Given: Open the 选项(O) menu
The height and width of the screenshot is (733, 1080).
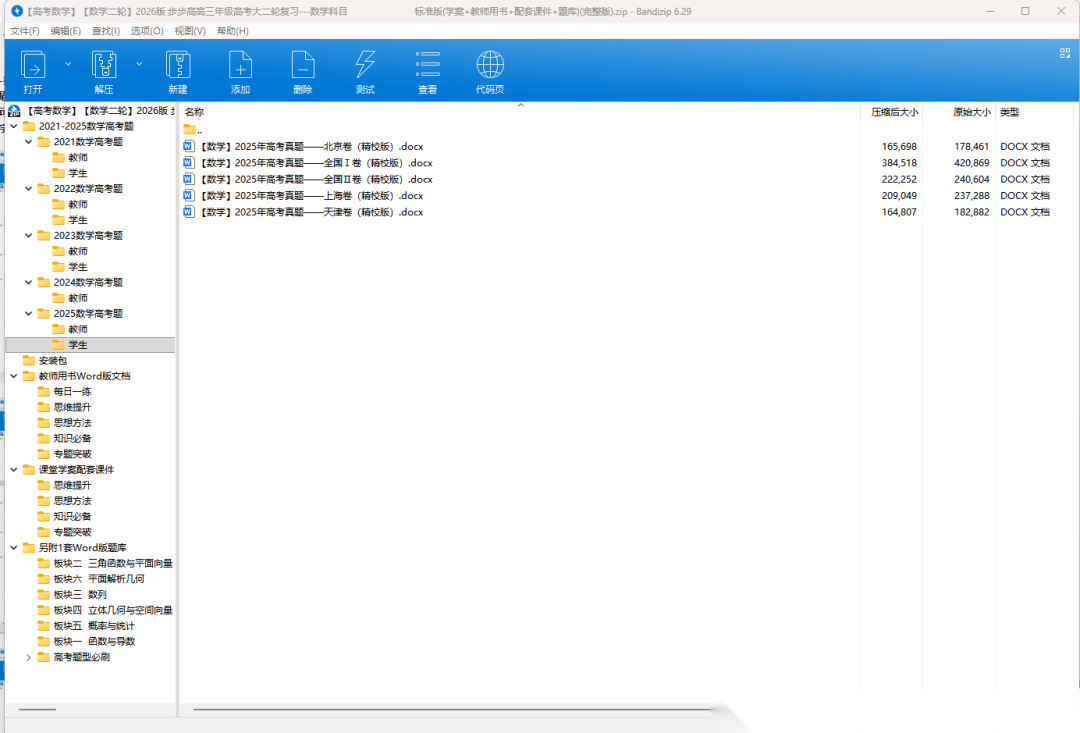Looking at the screenshot, I should (x=147, y=31).
